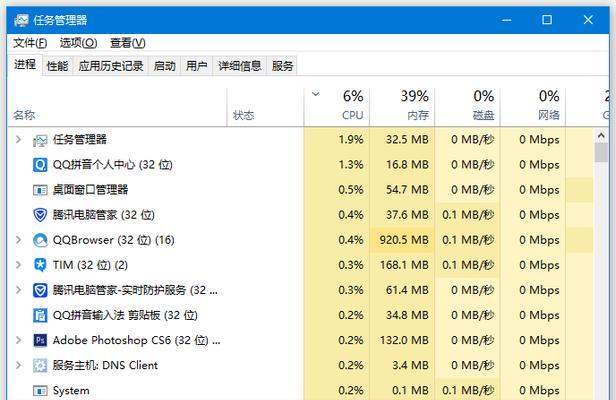The image size is (616, 400).
Task: Expand the Adobe Photoshop CS6 entry
Action: tap(18, 340)
